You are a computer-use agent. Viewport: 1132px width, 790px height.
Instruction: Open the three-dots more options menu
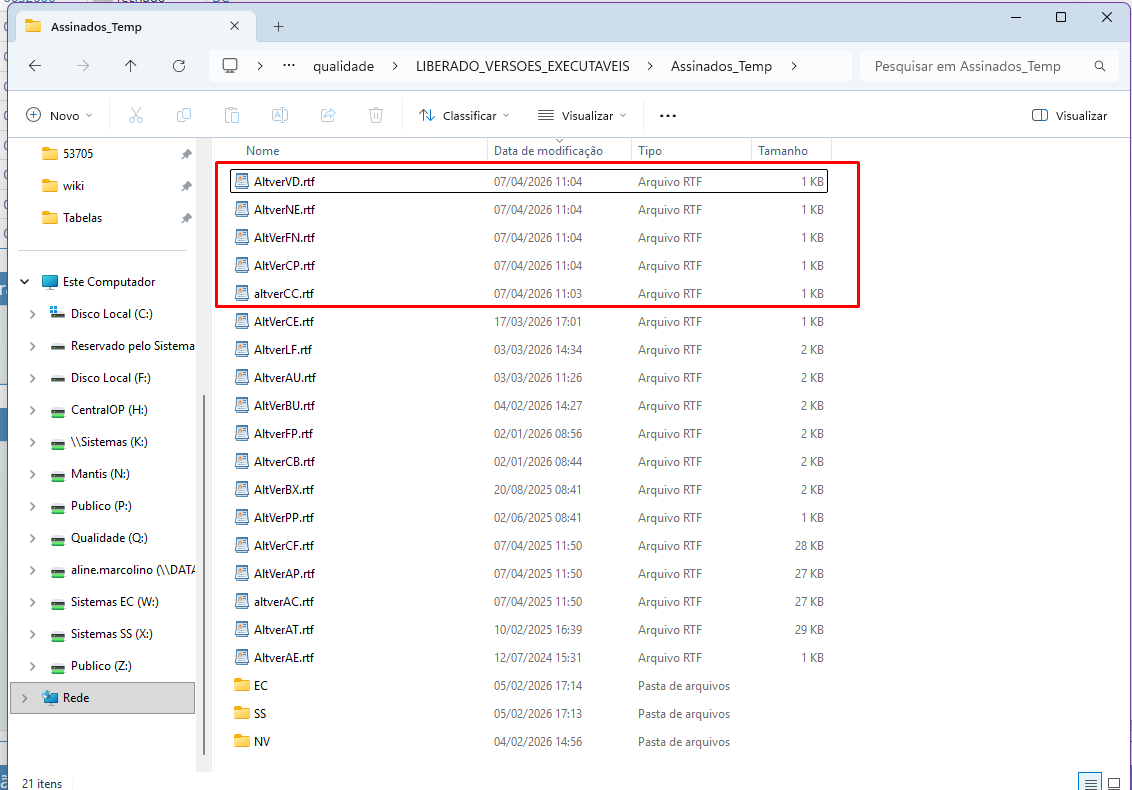coord(668,115)
